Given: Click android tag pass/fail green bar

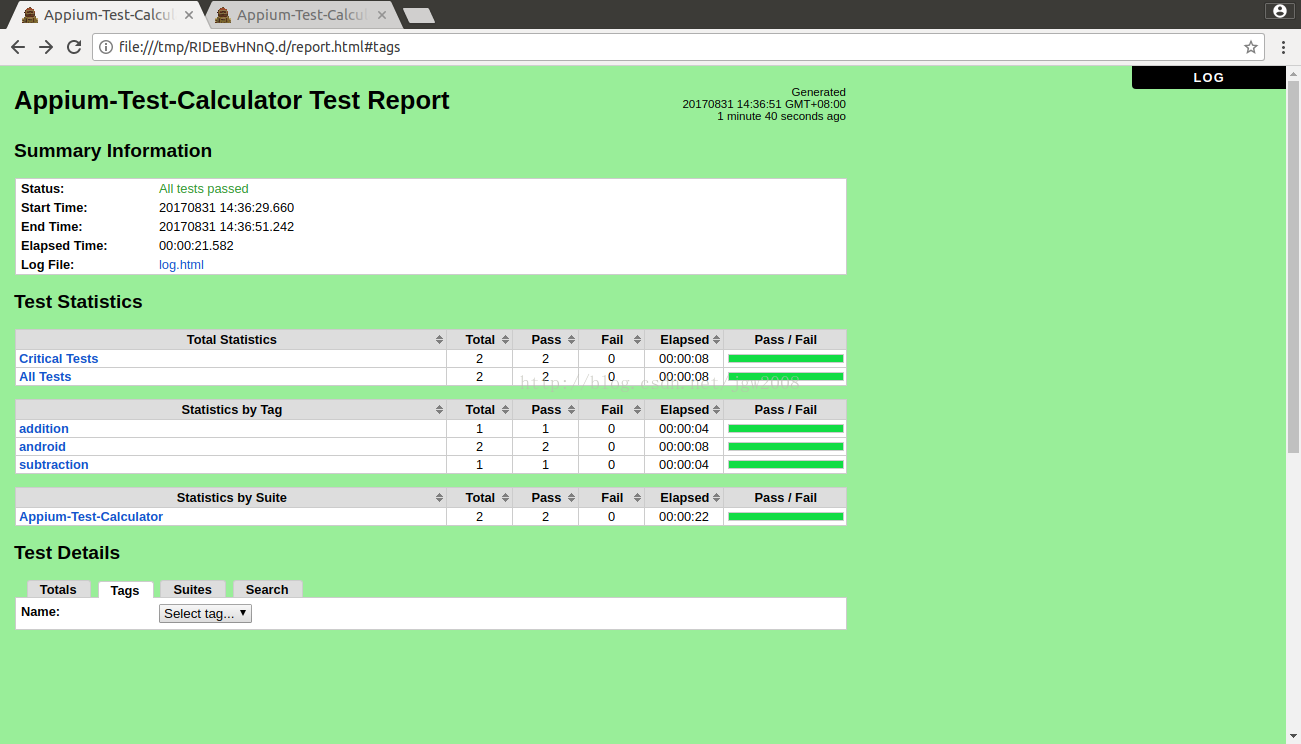Looking at the screenshot, I should pos(786,447).
